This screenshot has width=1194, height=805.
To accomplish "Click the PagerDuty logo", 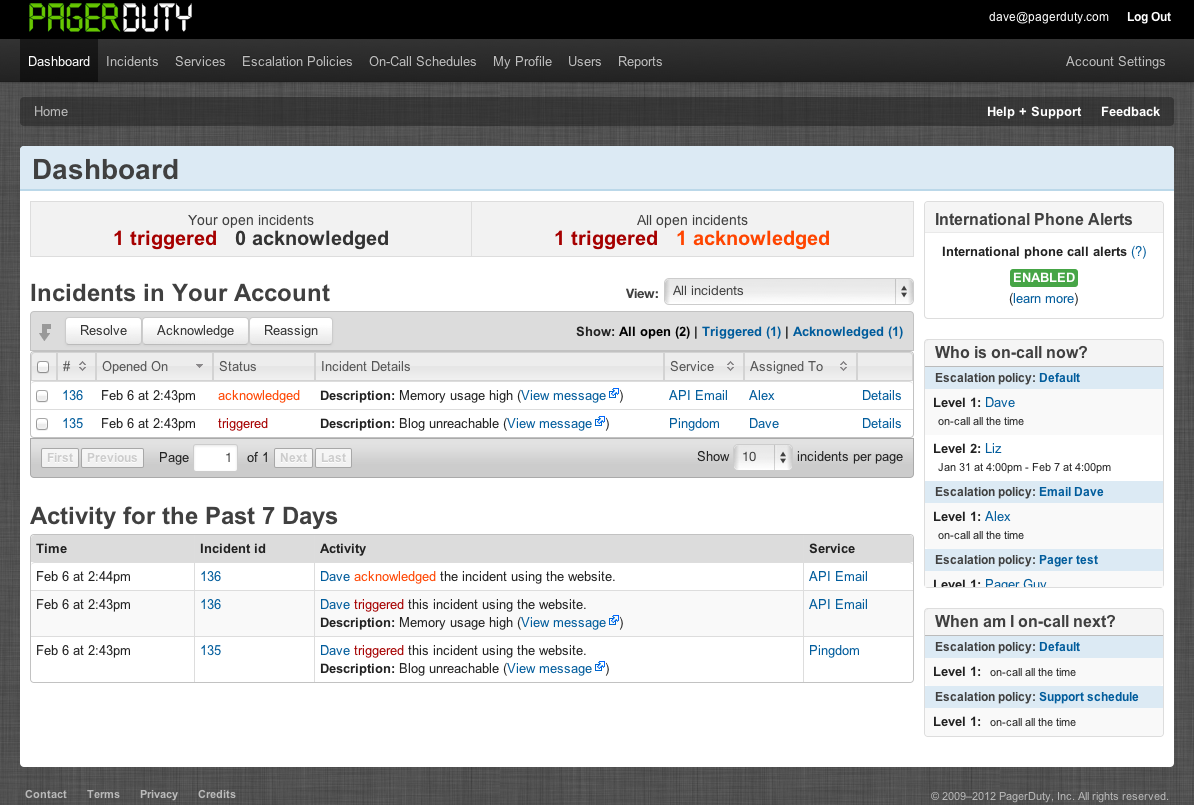I will coord(110,17).
